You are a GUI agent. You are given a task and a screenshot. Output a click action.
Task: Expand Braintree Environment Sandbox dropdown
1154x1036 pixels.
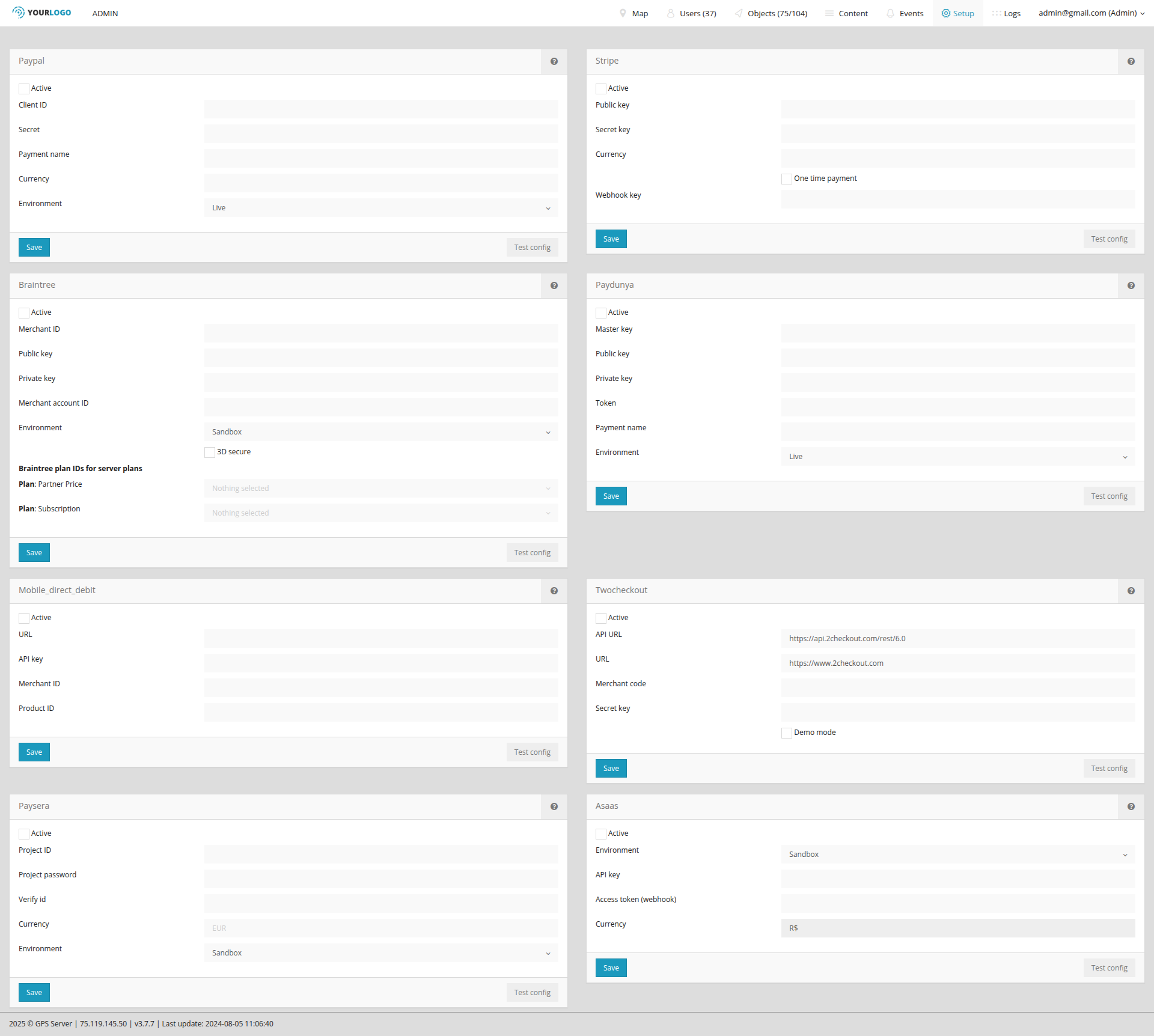(x=381, y=432)
